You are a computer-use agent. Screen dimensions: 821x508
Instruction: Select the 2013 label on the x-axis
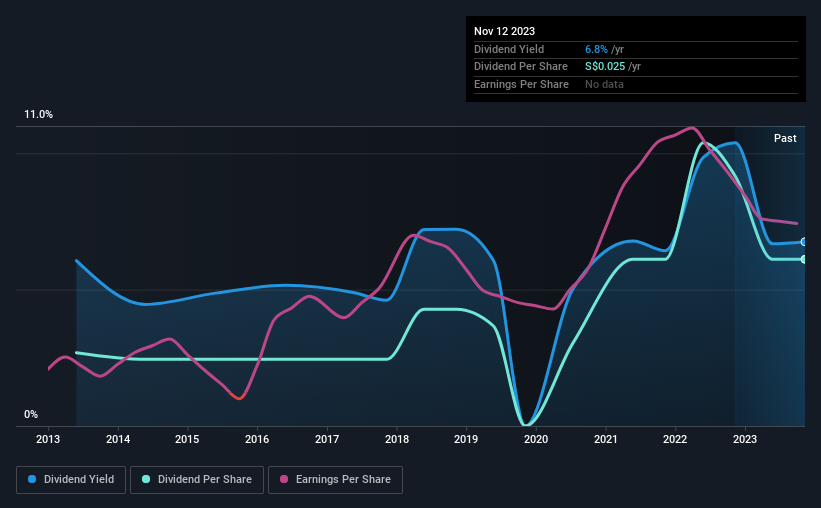click(48, 439)
